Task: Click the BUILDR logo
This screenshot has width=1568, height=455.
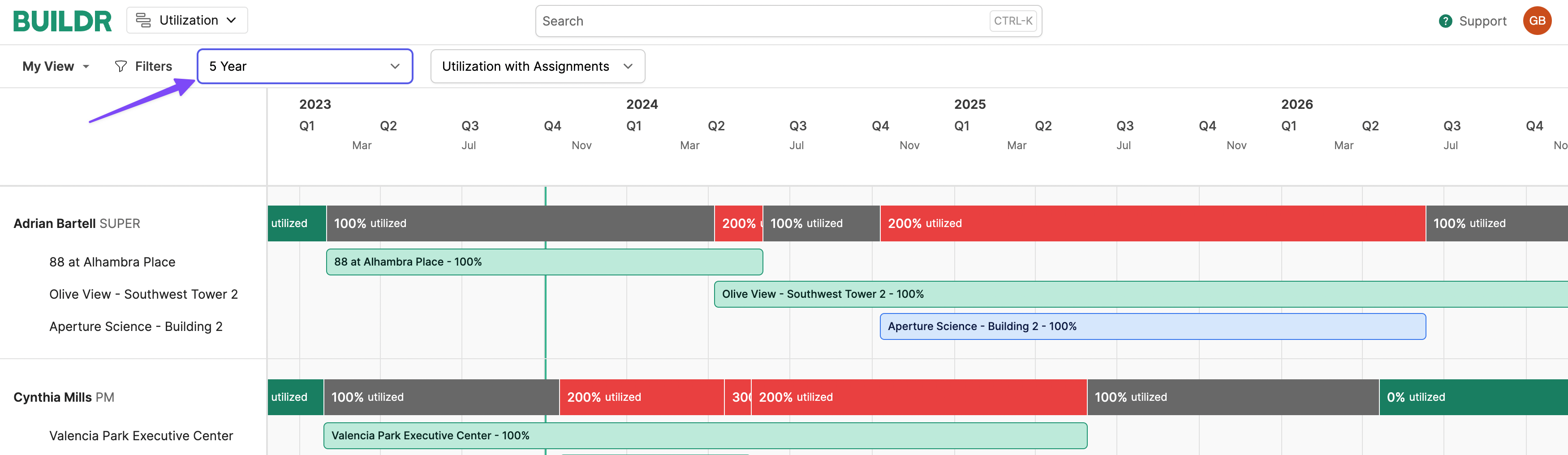Action: [x=62, y=21]
